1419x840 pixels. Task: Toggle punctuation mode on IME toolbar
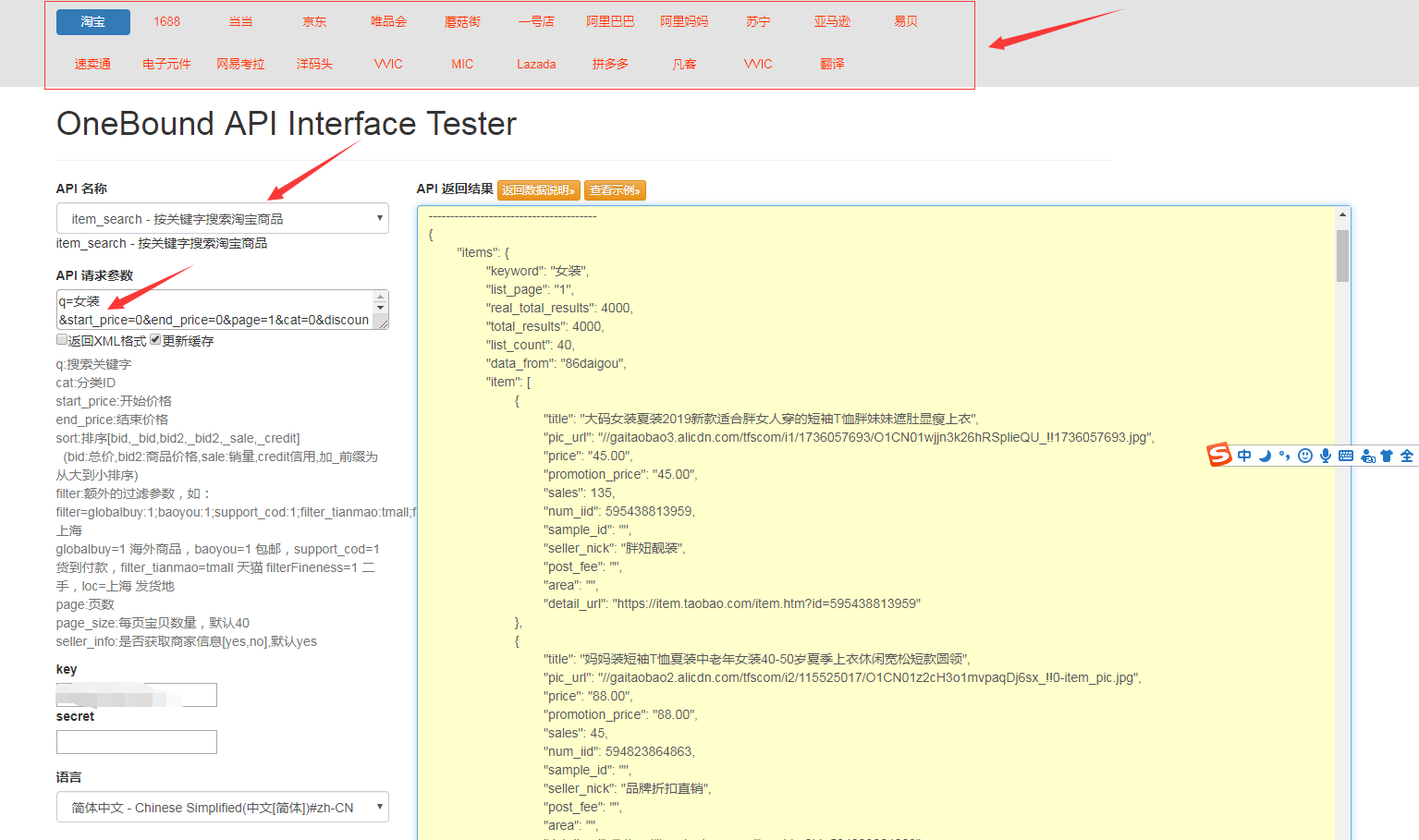pos(1285,456)
